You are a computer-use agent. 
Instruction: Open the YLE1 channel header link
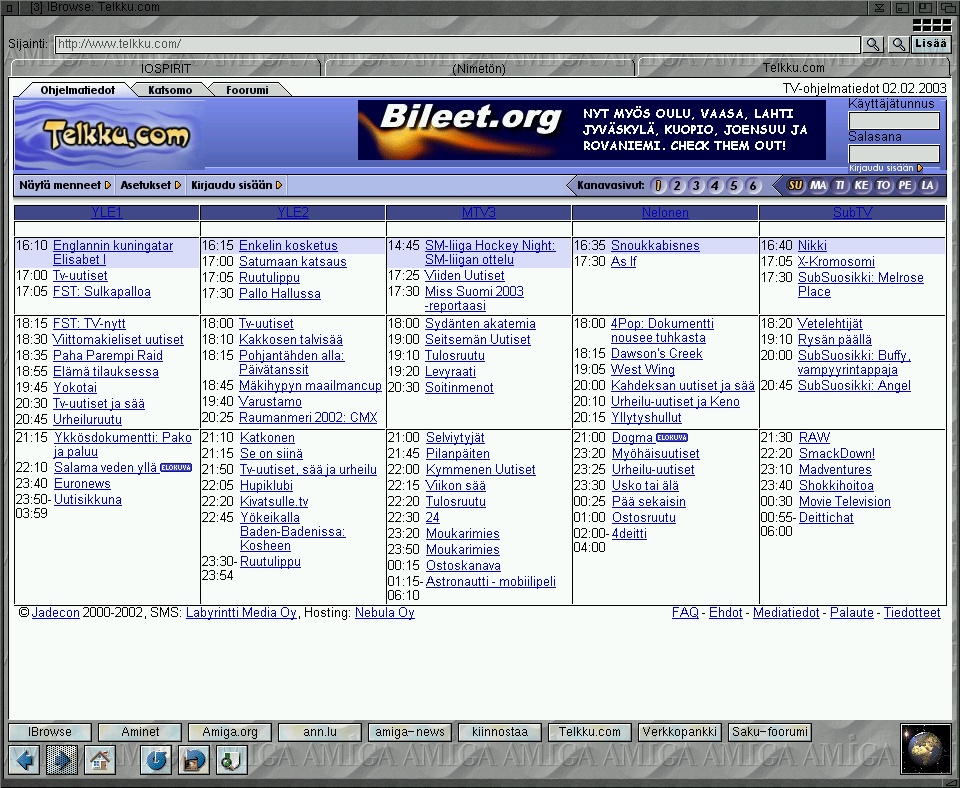107,212
